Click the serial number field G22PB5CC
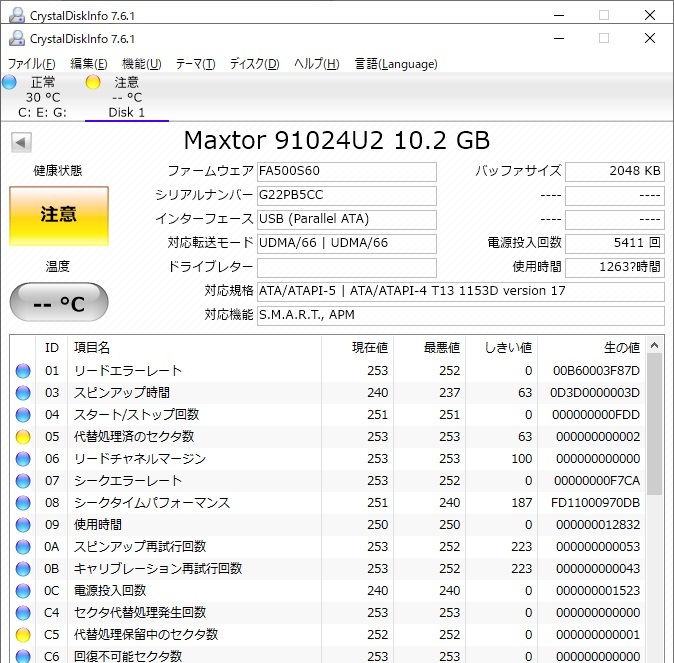This screenshot has height=663, width=674. [x=346, y=196]
